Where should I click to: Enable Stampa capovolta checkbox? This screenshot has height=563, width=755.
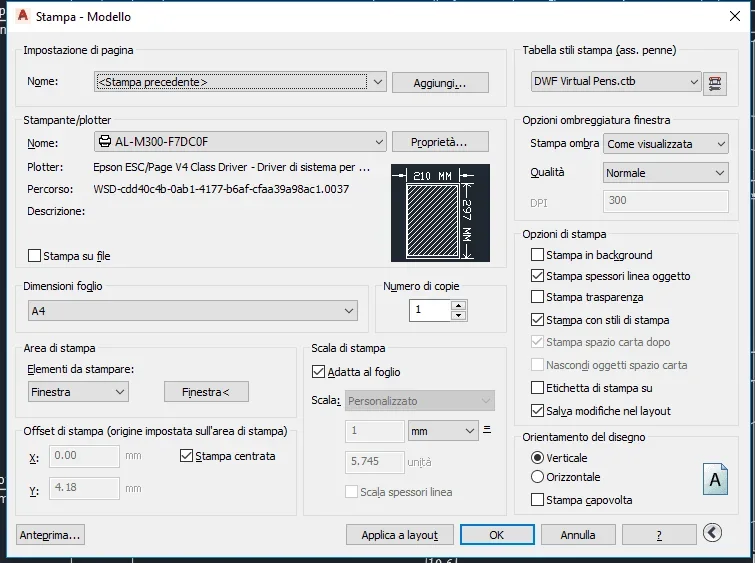pos(538,499)
